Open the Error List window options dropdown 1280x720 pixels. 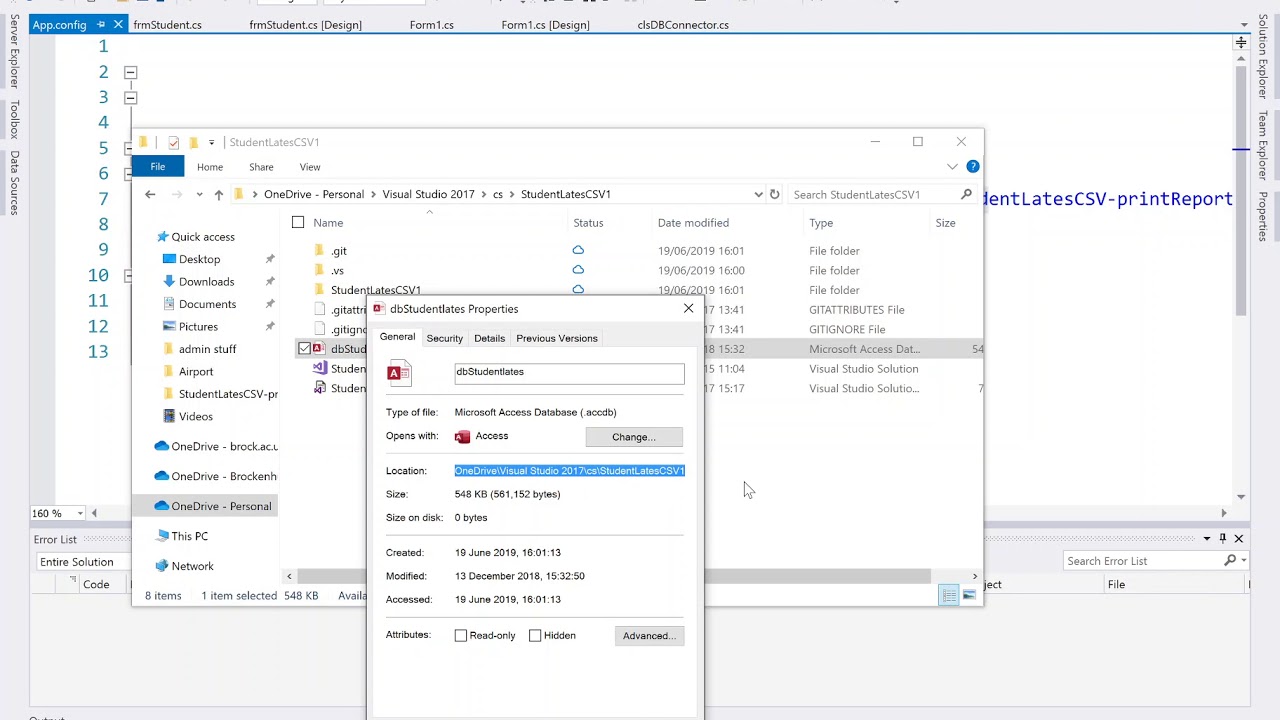pos(1206,538)
